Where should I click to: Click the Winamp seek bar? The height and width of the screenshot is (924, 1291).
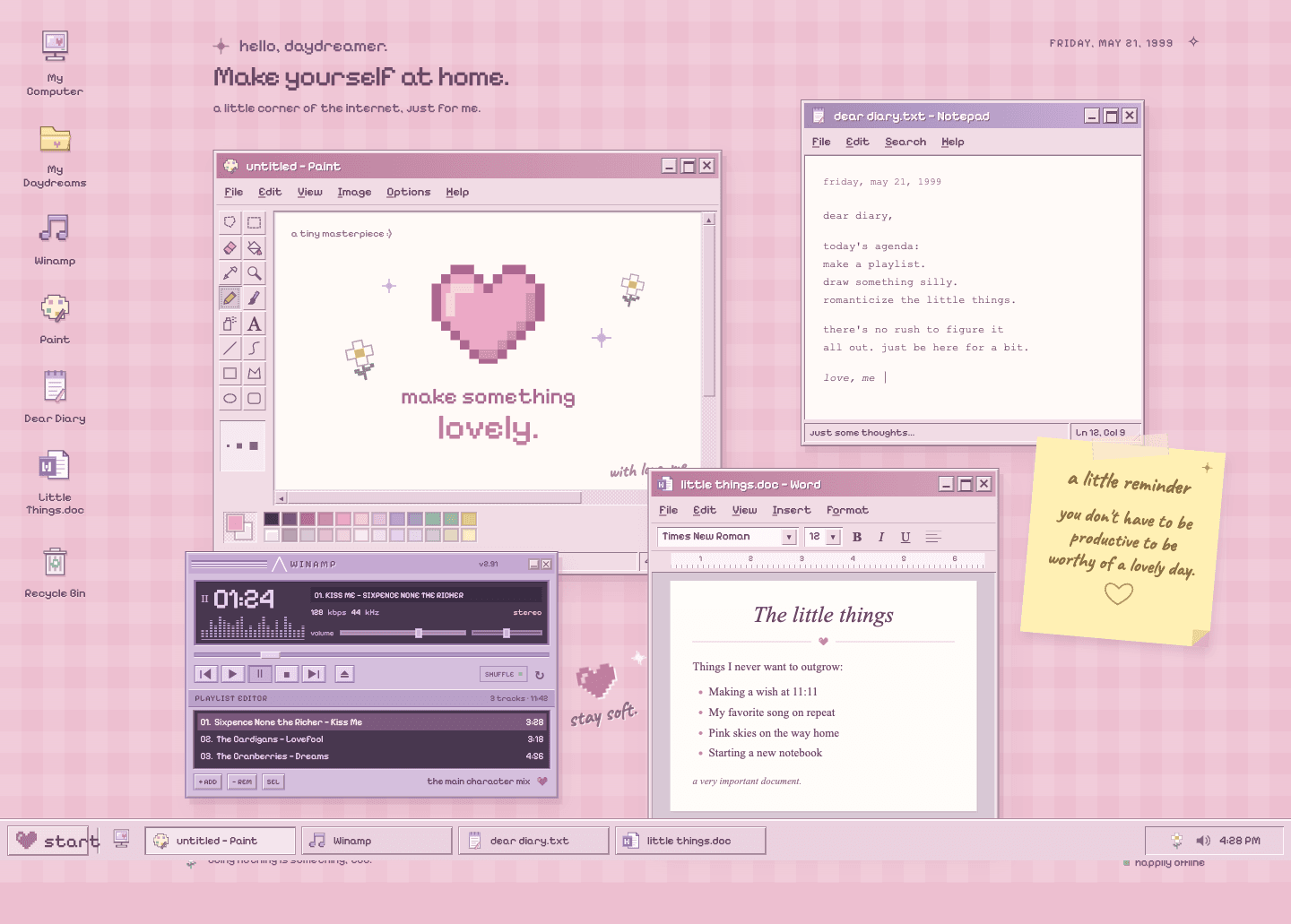click(x=371, y=654)
